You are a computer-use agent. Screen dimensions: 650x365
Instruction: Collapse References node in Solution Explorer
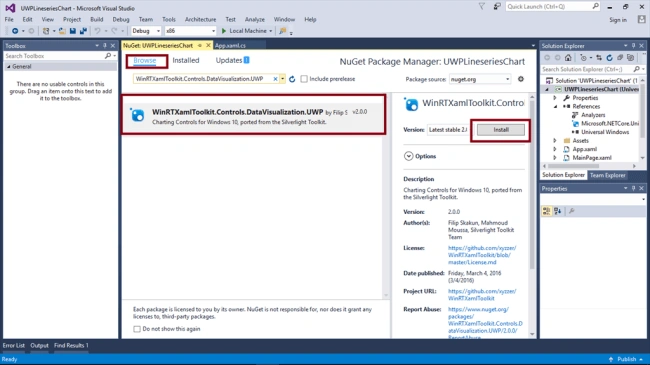(555, 107)
